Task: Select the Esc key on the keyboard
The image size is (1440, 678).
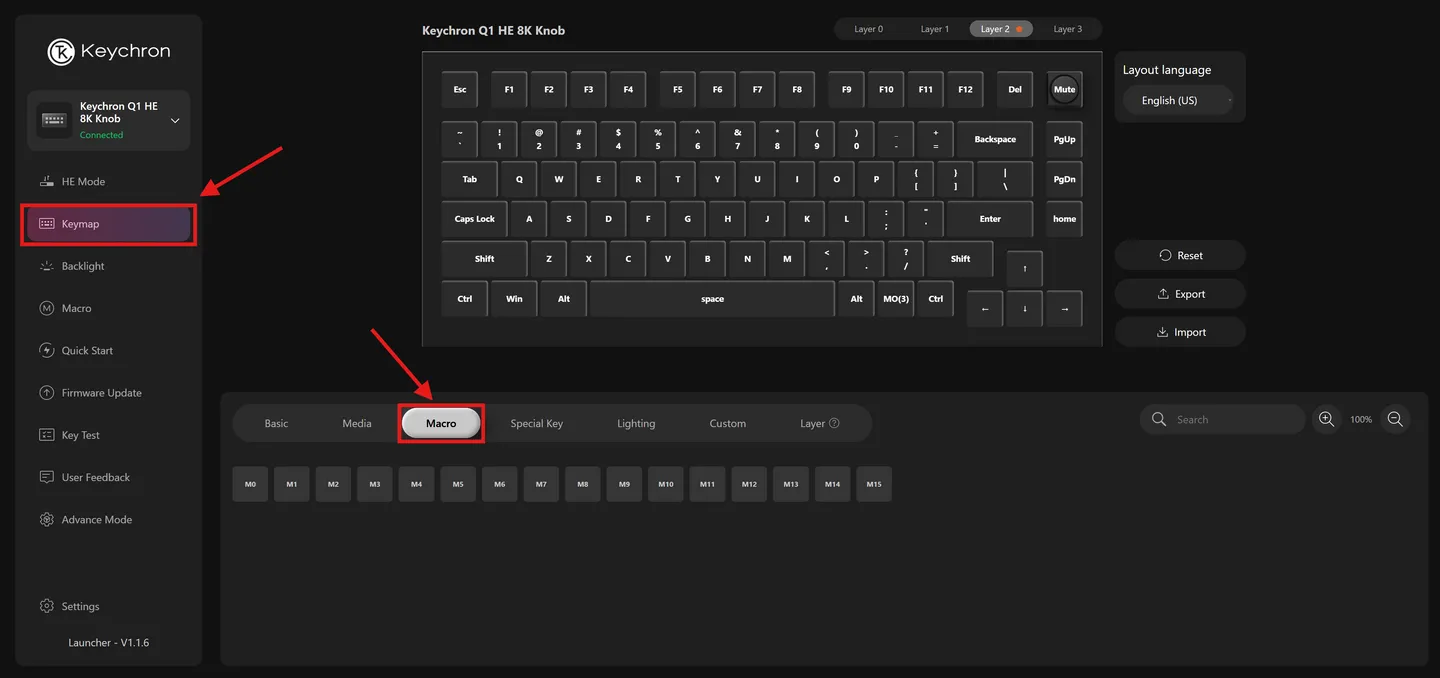Action: click(460, 89)
